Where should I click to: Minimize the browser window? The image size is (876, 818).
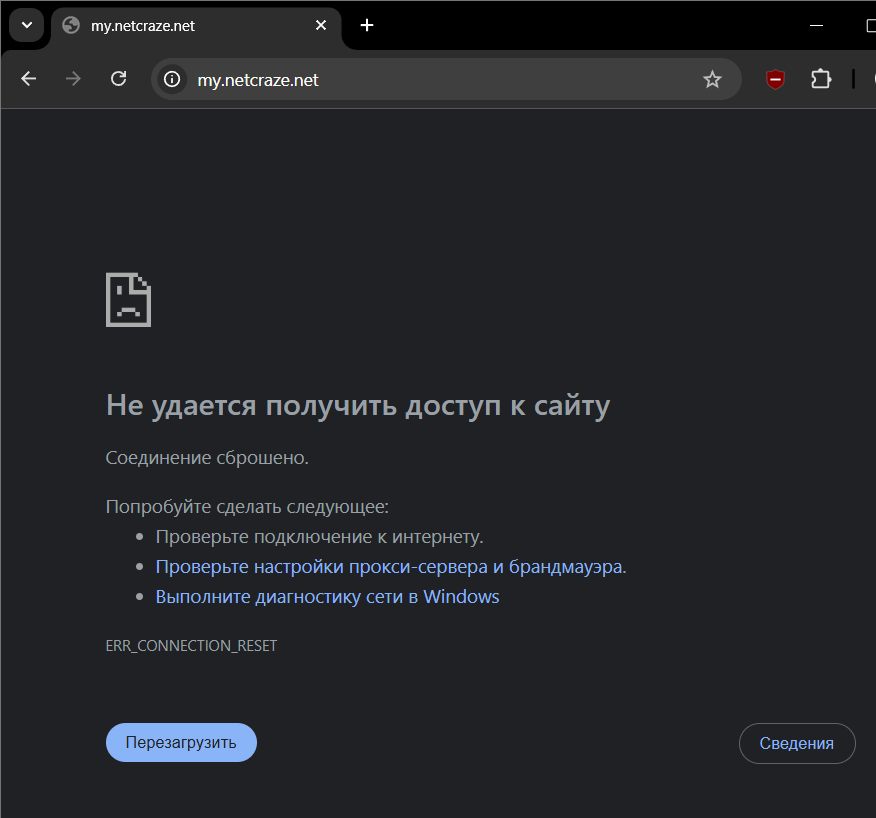coord(817,25)
